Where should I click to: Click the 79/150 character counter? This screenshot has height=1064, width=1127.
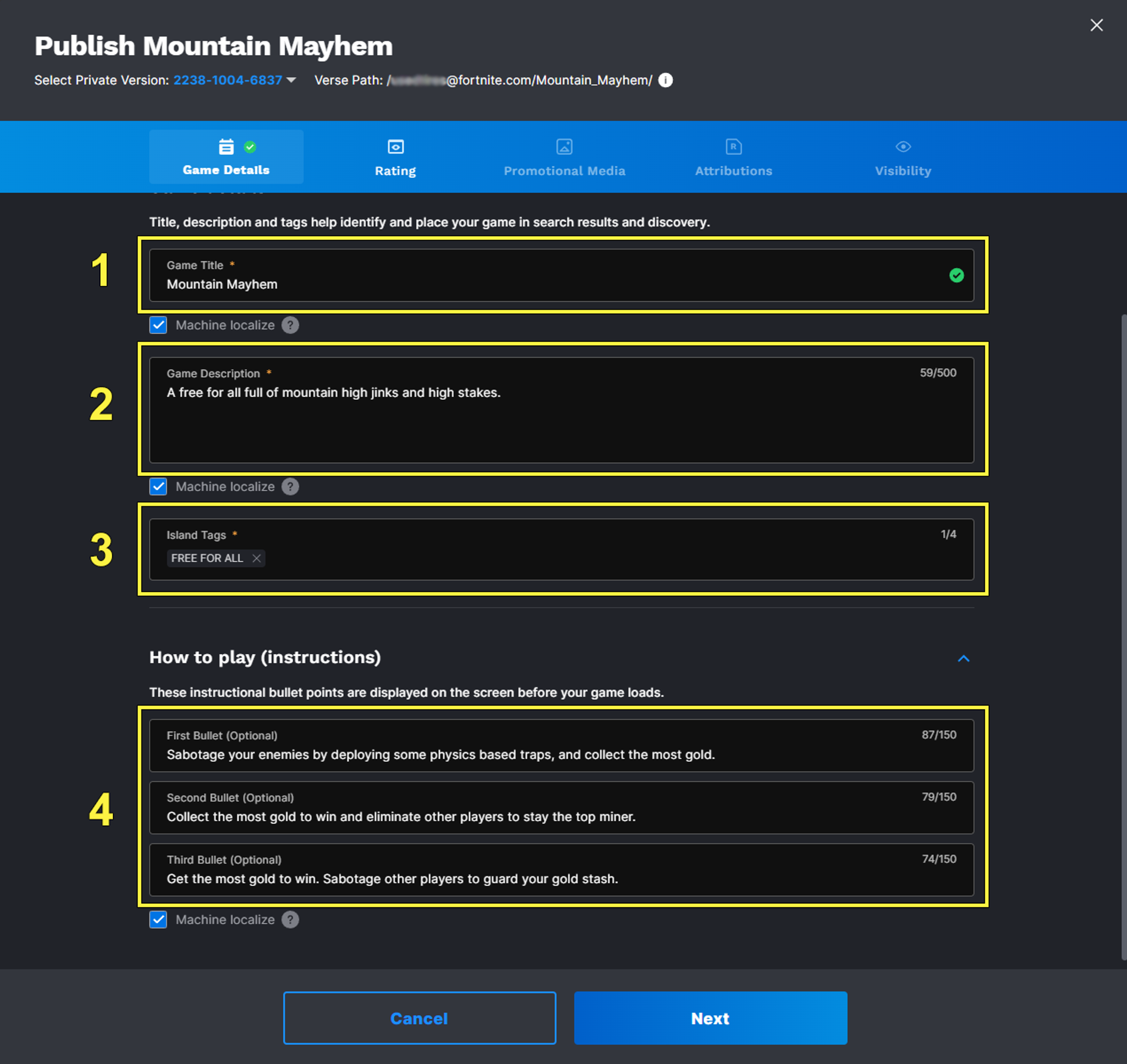(939, 797)
